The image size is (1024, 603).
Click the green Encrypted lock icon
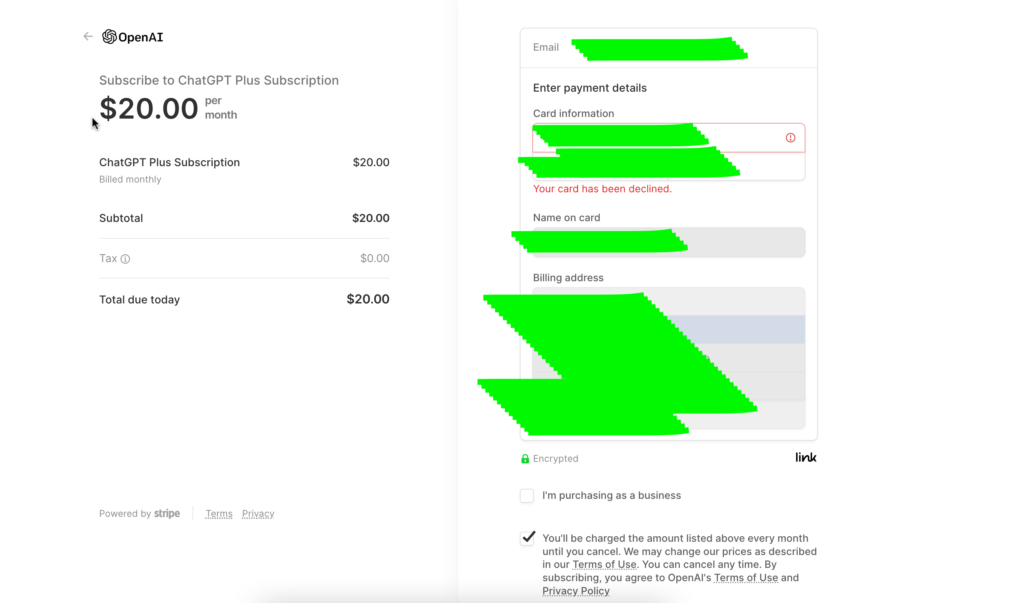coord(525,459)
